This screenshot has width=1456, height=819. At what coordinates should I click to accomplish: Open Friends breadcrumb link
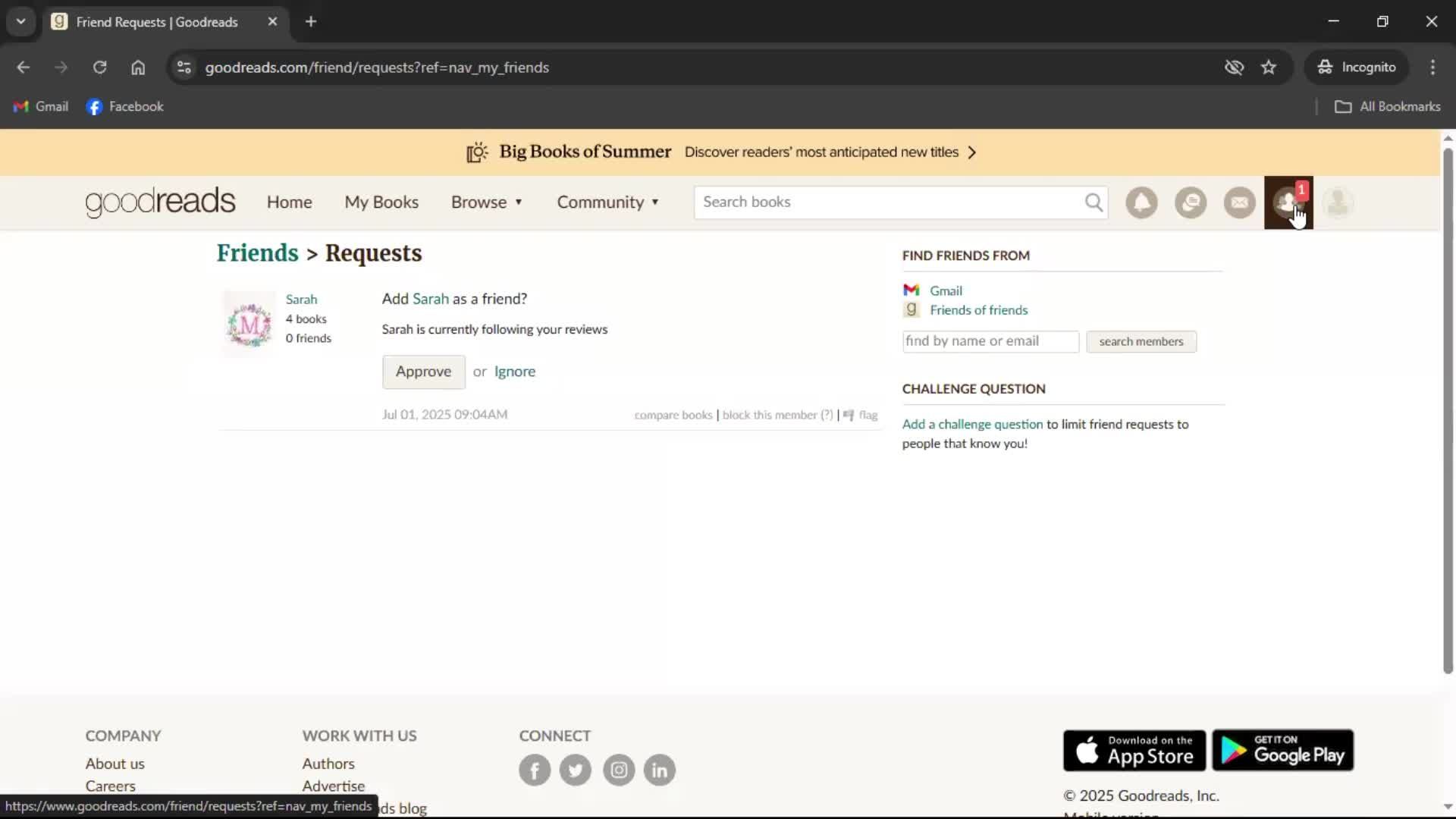(x=257, y=253)
